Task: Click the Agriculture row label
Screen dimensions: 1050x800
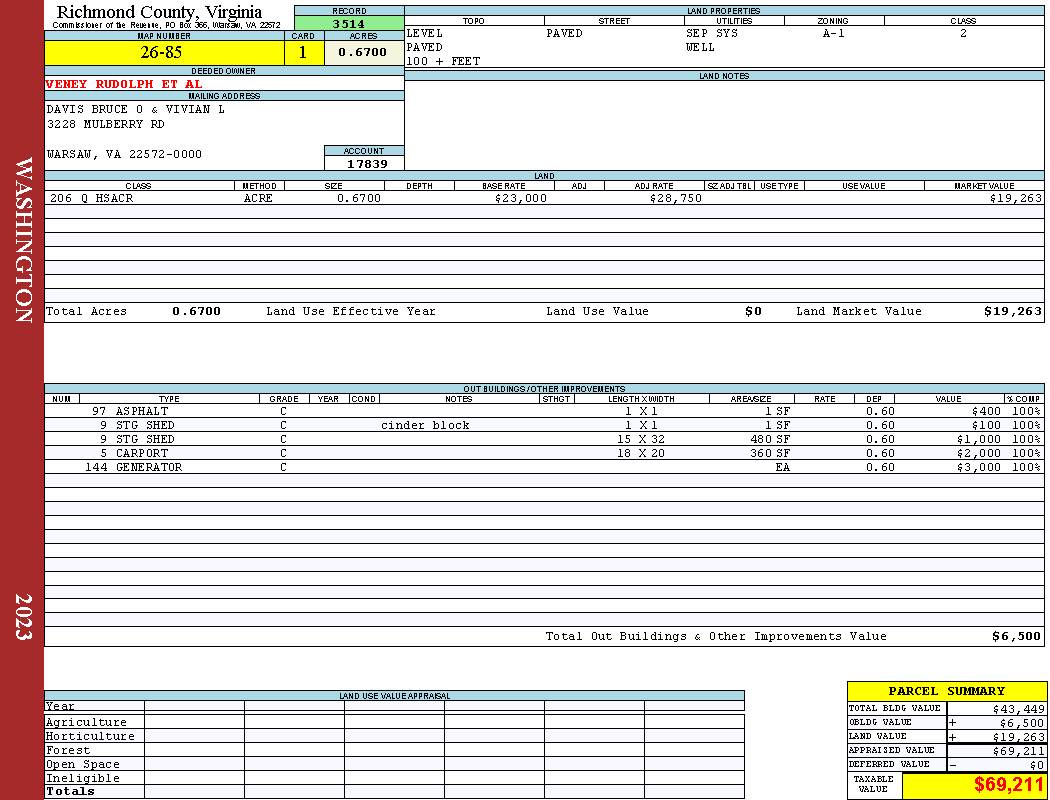Action: tap(86, 722)
